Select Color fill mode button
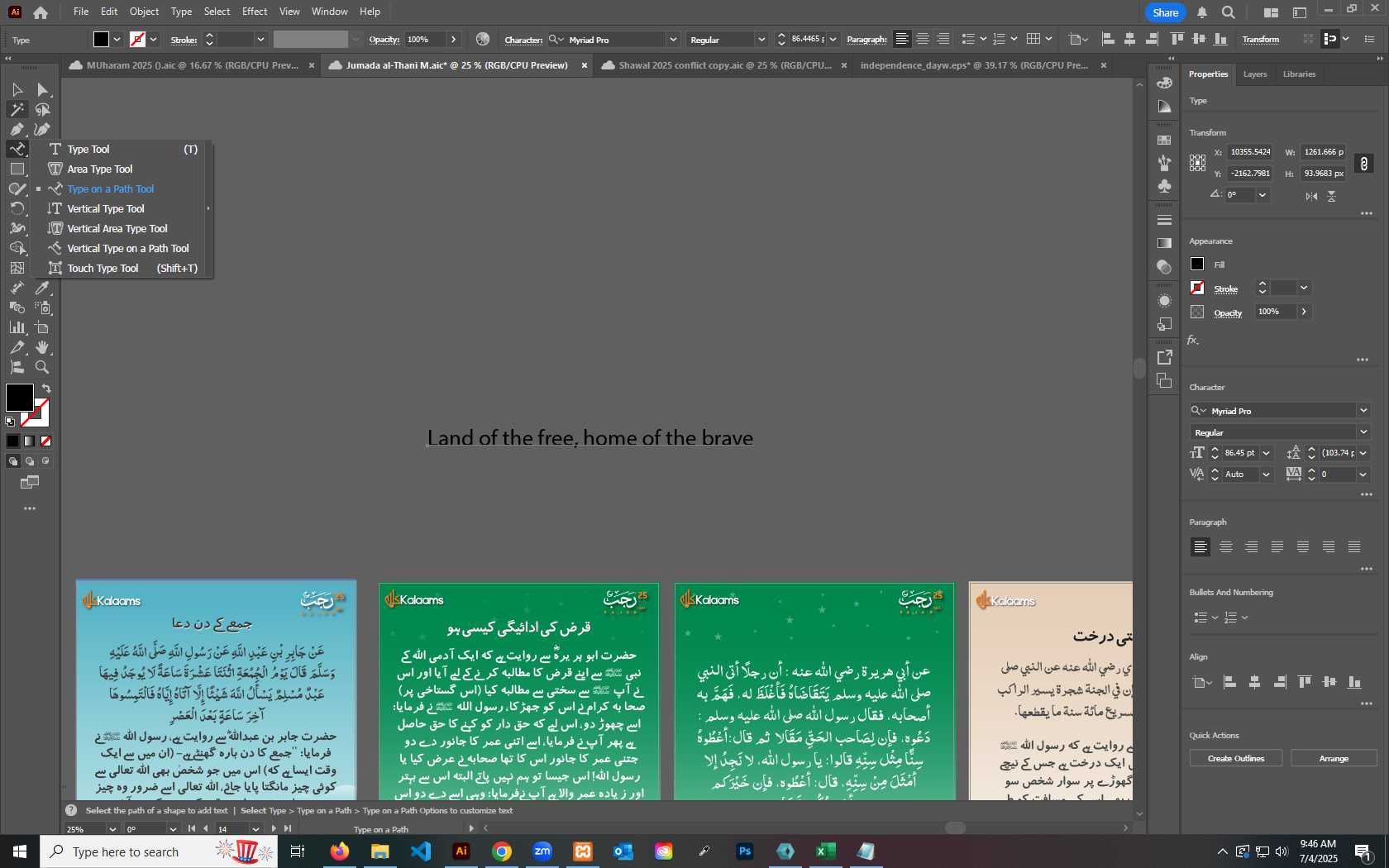This screenshot has height=868, width=1389. click(x=13, y=441)
